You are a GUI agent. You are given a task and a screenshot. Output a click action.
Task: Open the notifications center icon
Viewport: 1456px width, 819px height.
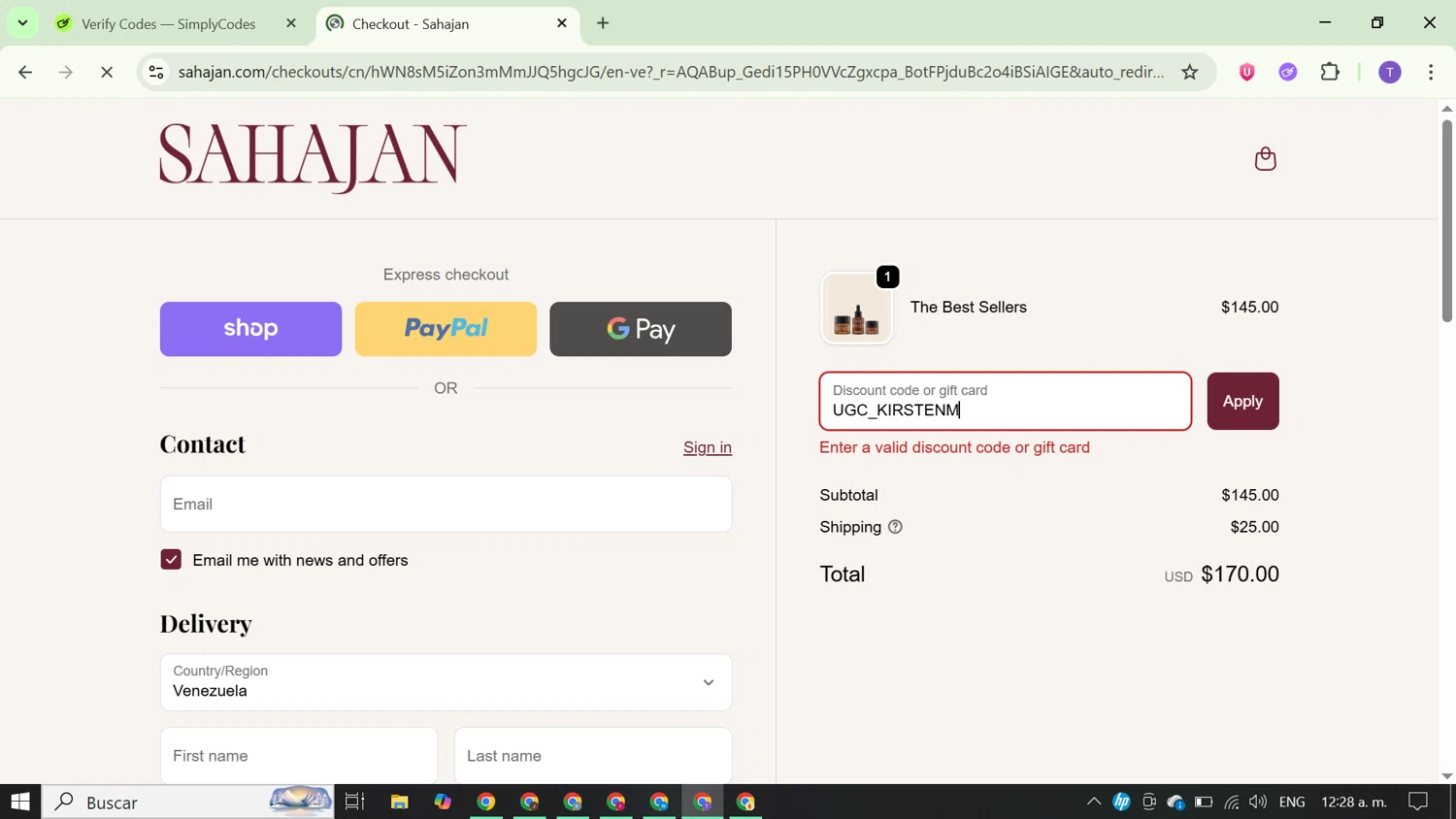1418,802
